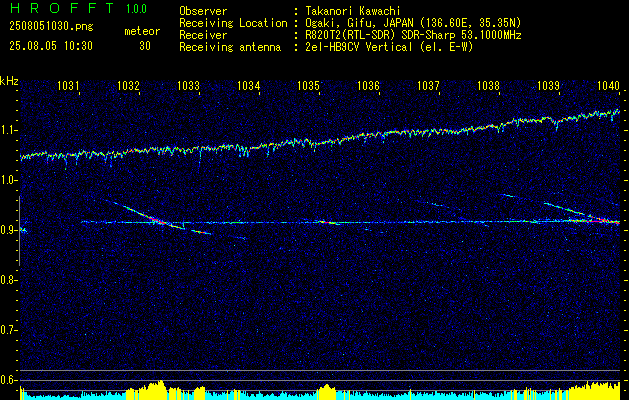The width and height of the screenshot is (629, 400).
Task: Click the kHz axis unit label
Action: coord(9,81)
